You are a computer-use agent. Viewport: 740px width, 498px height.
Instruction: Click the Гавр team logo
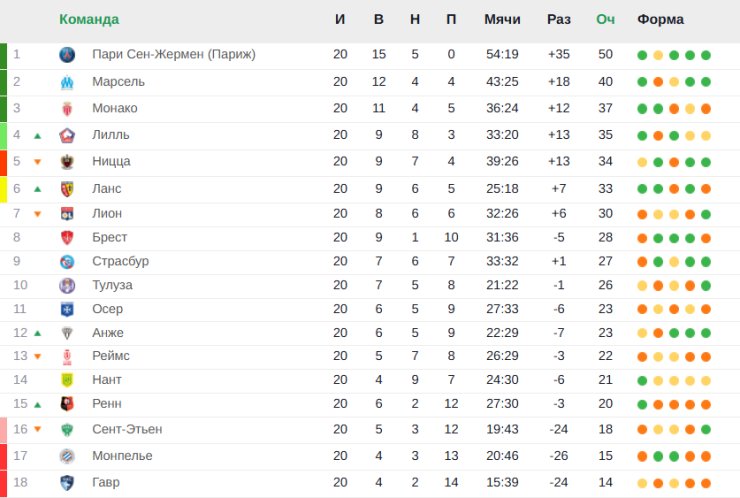pos(67,483)
